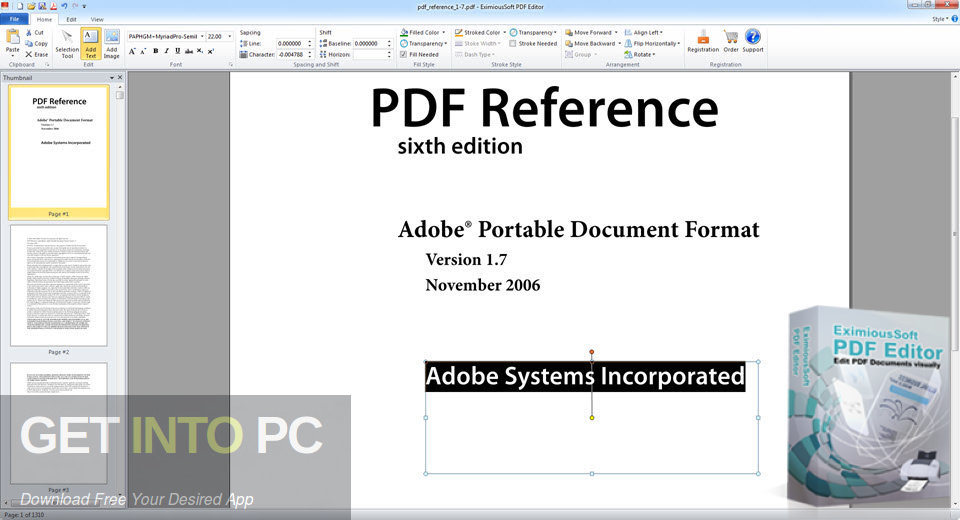Click the Order shopping cart icon

pos(731,41)
